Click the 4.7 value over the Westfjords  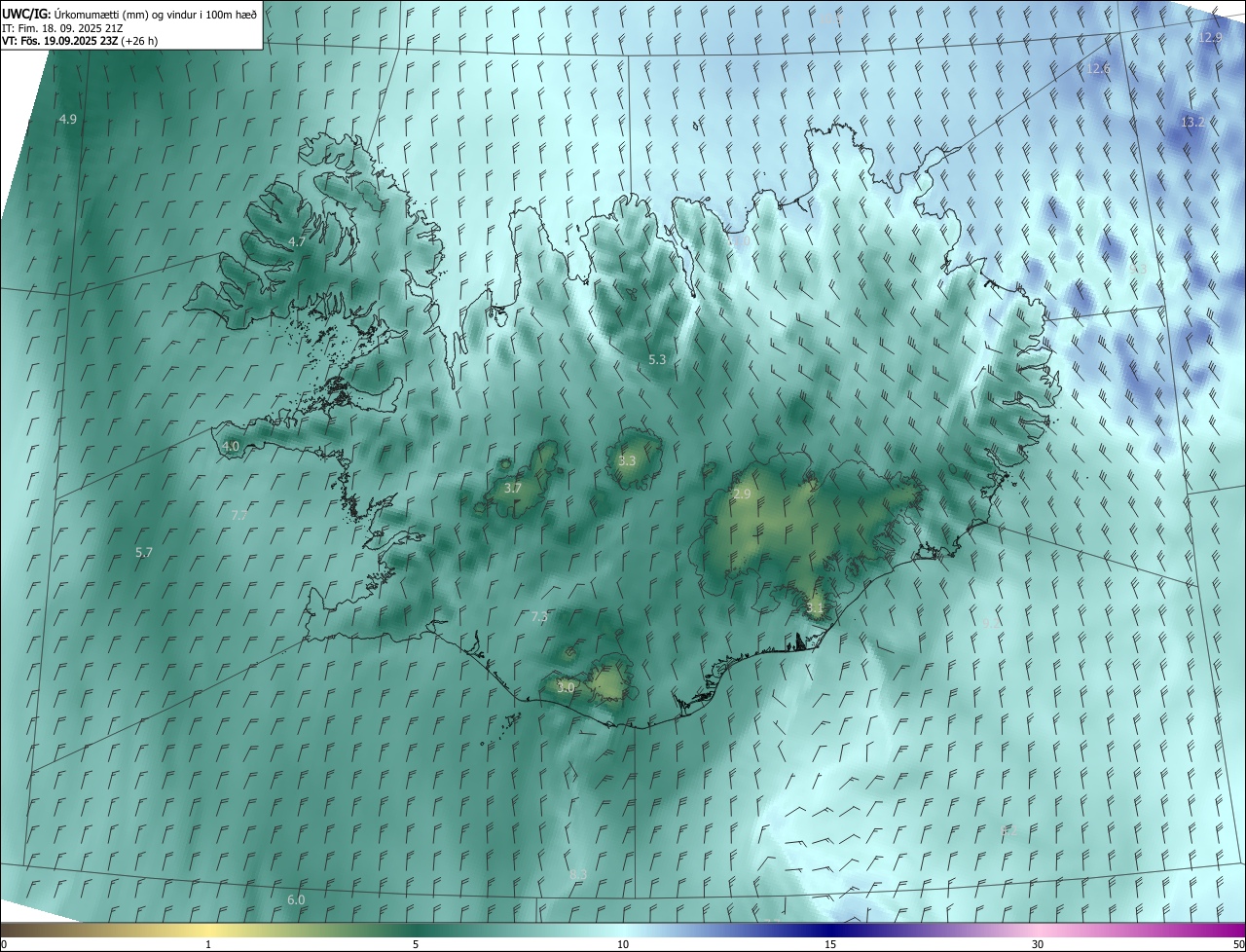(x=297, y=241)
